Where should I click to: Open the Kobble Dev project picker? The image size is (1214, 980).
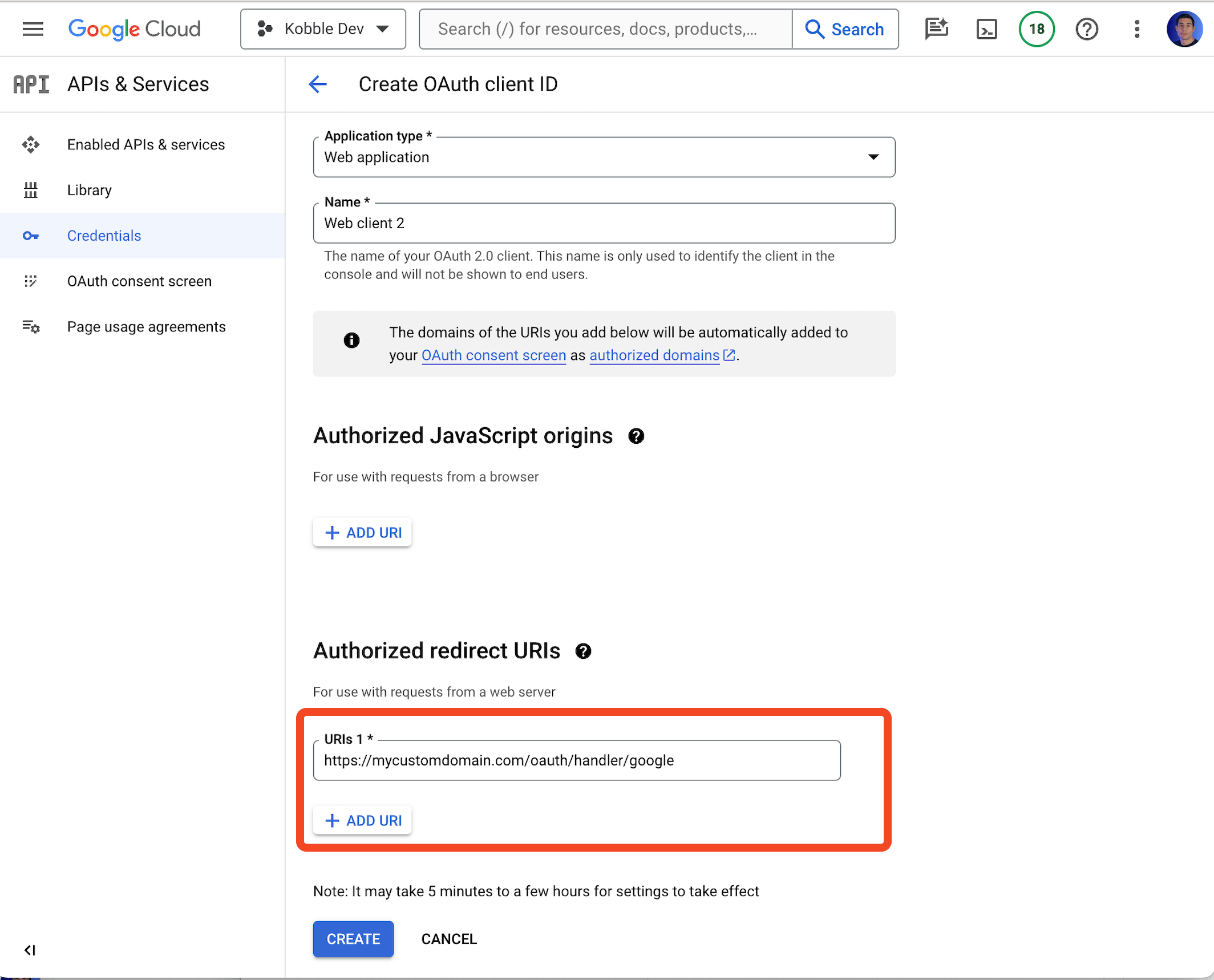coord(323,29)
